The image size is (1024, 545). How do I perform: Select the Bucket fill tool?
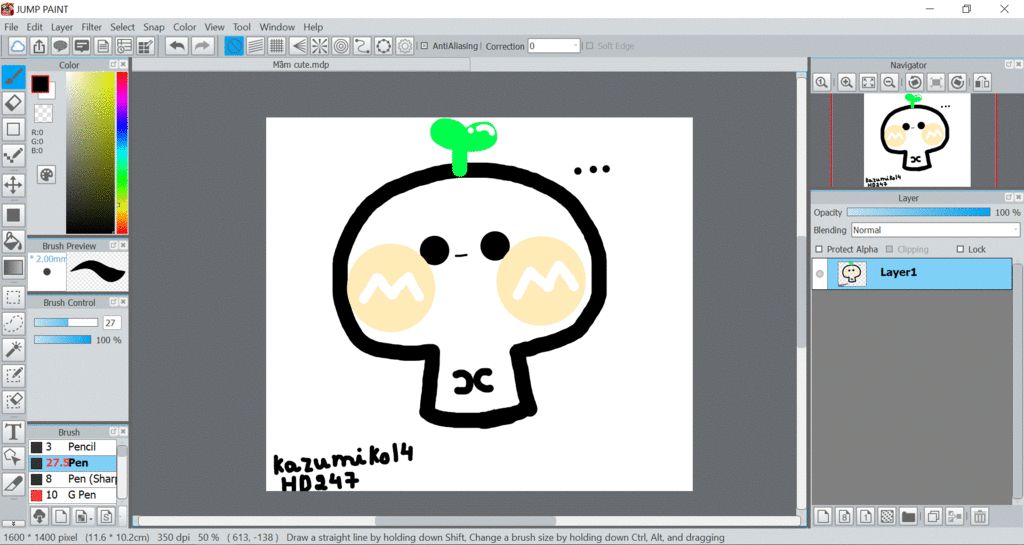coord(13,241)
